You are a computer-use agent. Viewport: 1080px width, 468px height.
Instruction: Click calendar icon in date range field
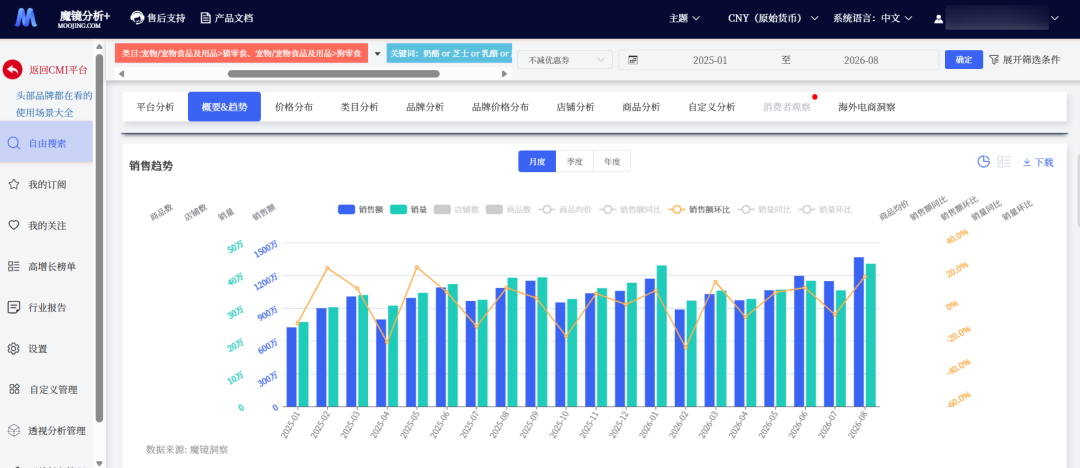coord(633,60)
